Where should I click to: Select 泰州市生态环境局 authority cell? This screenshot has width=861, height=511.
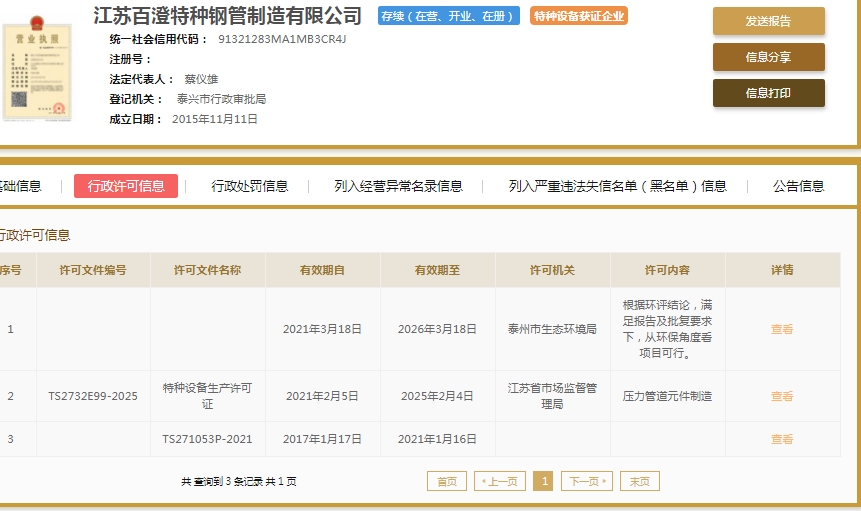click(x=552, y=329)
